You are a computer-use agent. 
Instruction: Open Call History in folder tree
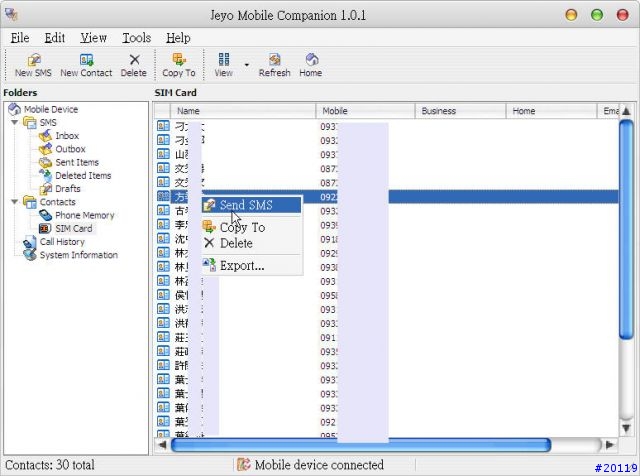coord(62,242)
